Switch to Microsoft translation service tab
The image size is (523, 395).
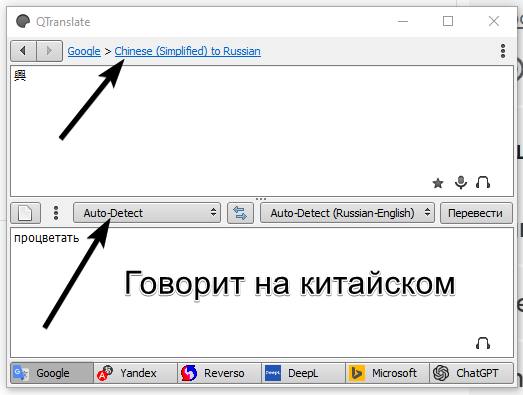pyautogui.click(x=387, y=373)
